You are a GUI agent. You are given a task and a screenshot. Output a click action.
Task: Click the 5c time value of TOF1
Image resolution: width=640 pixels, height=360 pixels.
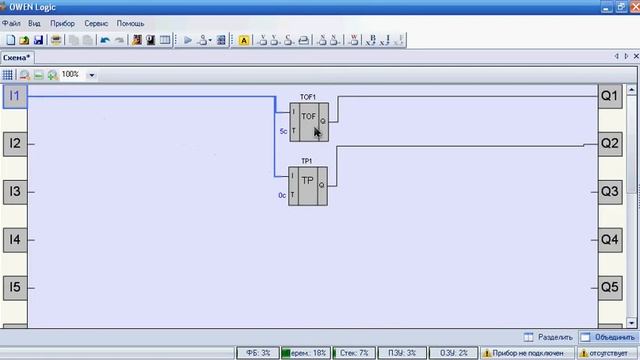[283, 131]
